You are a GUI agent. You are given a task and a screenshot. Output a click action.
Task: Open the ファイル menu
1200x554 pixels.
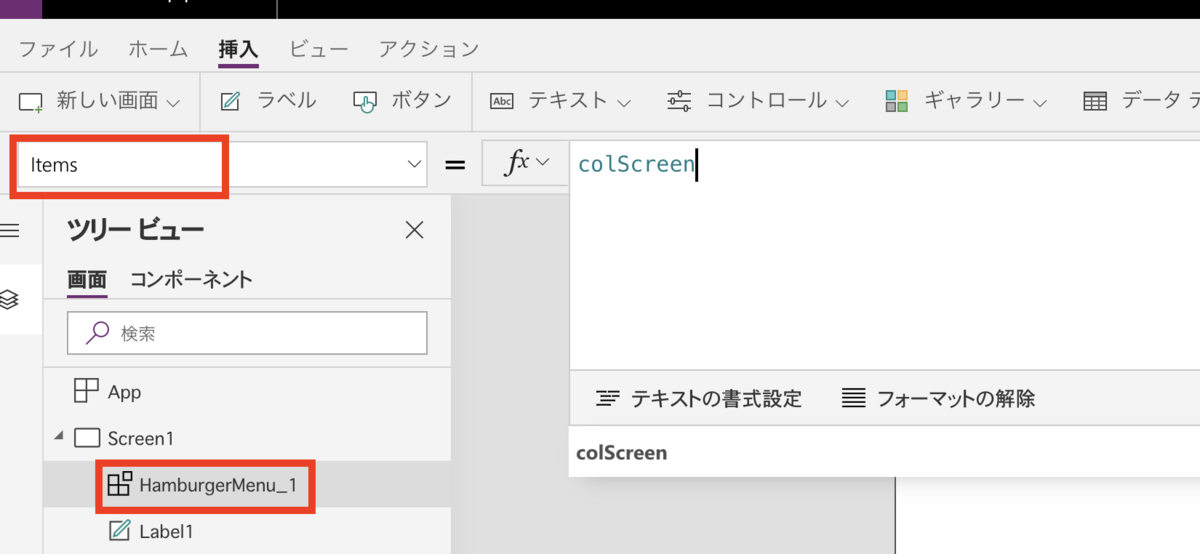pyautogui.click(x=58, y=49)
